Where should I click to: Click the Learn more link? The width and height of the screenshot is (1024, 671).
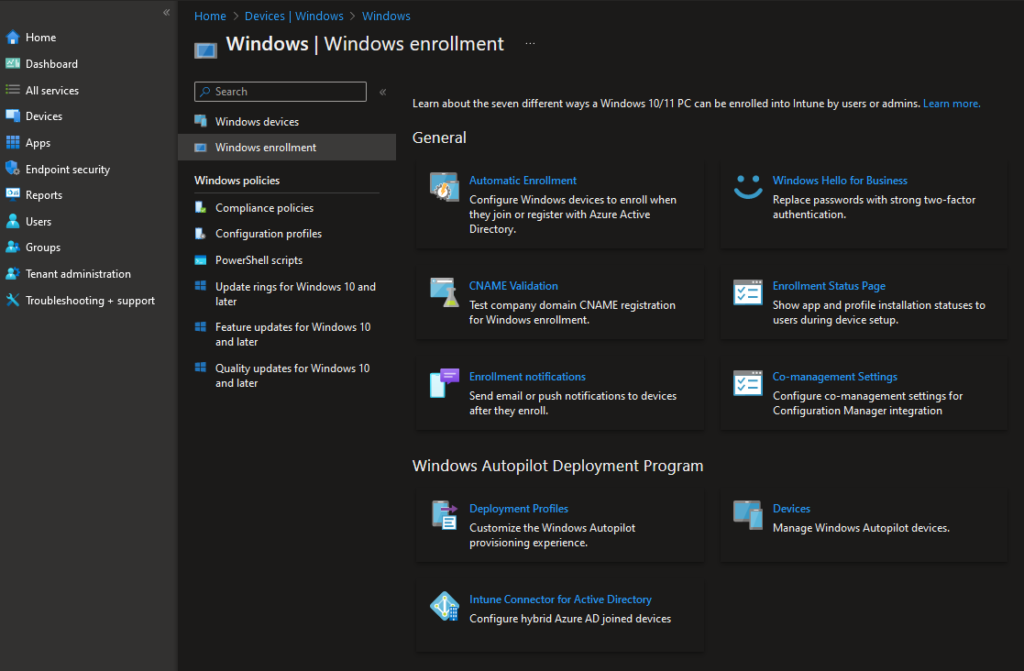pyautogui.click(x=952, y=103)
